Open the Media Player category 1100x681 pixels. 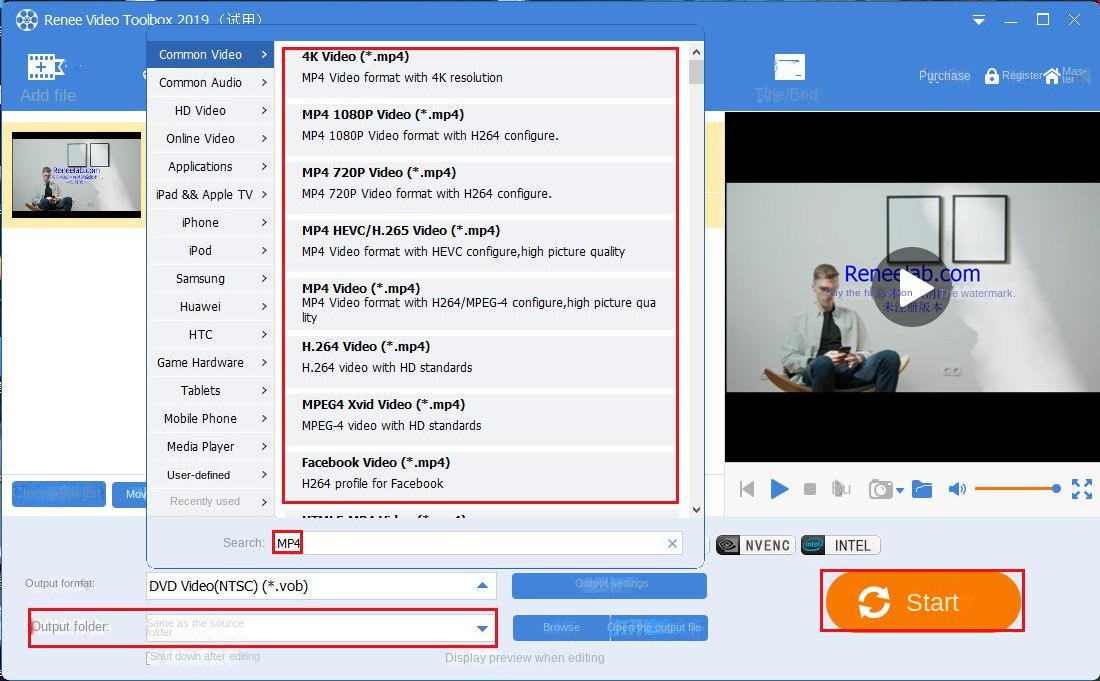click(210, 447)
